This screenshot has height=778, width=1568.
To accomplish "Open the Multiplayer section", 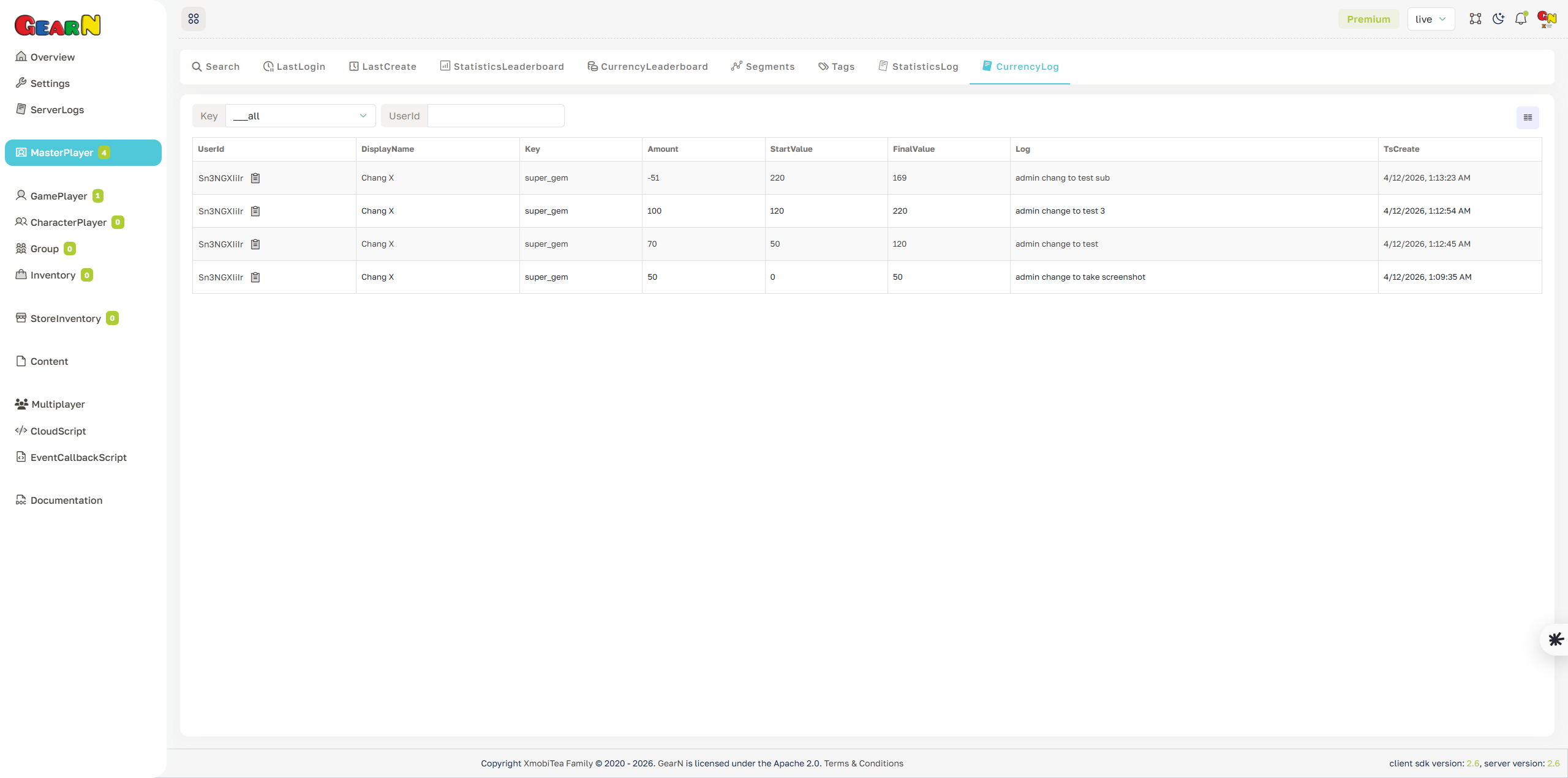I will pos(57,404).
